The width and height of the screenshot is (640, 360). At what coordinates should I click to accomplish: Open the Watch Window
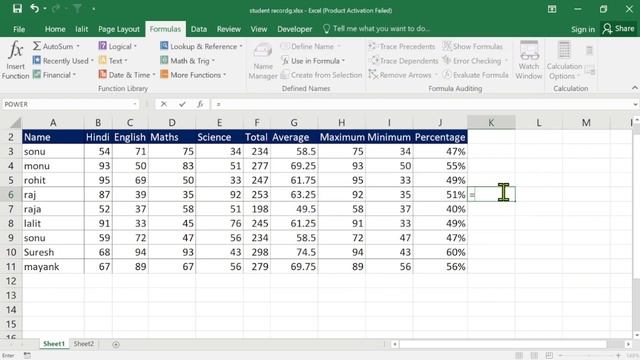(x=529, y=60)
